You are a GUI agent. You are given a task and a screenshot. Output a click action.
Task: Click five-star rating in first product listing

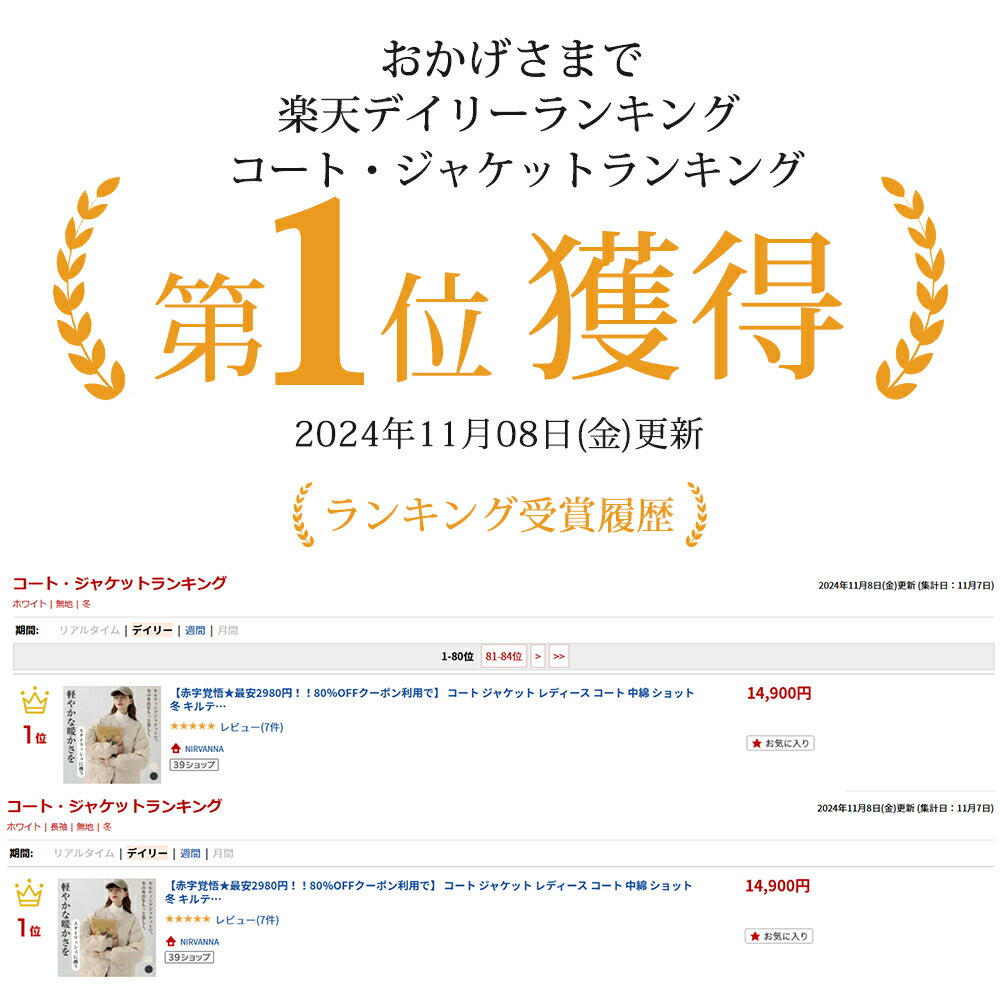click(x=193, y=726)
